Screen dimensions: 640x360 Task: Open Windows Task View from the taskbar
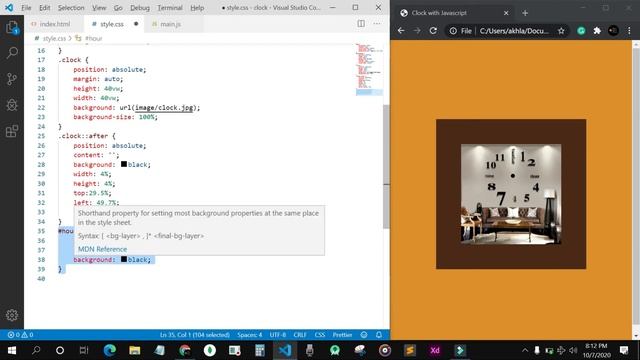tap(84, 350)
